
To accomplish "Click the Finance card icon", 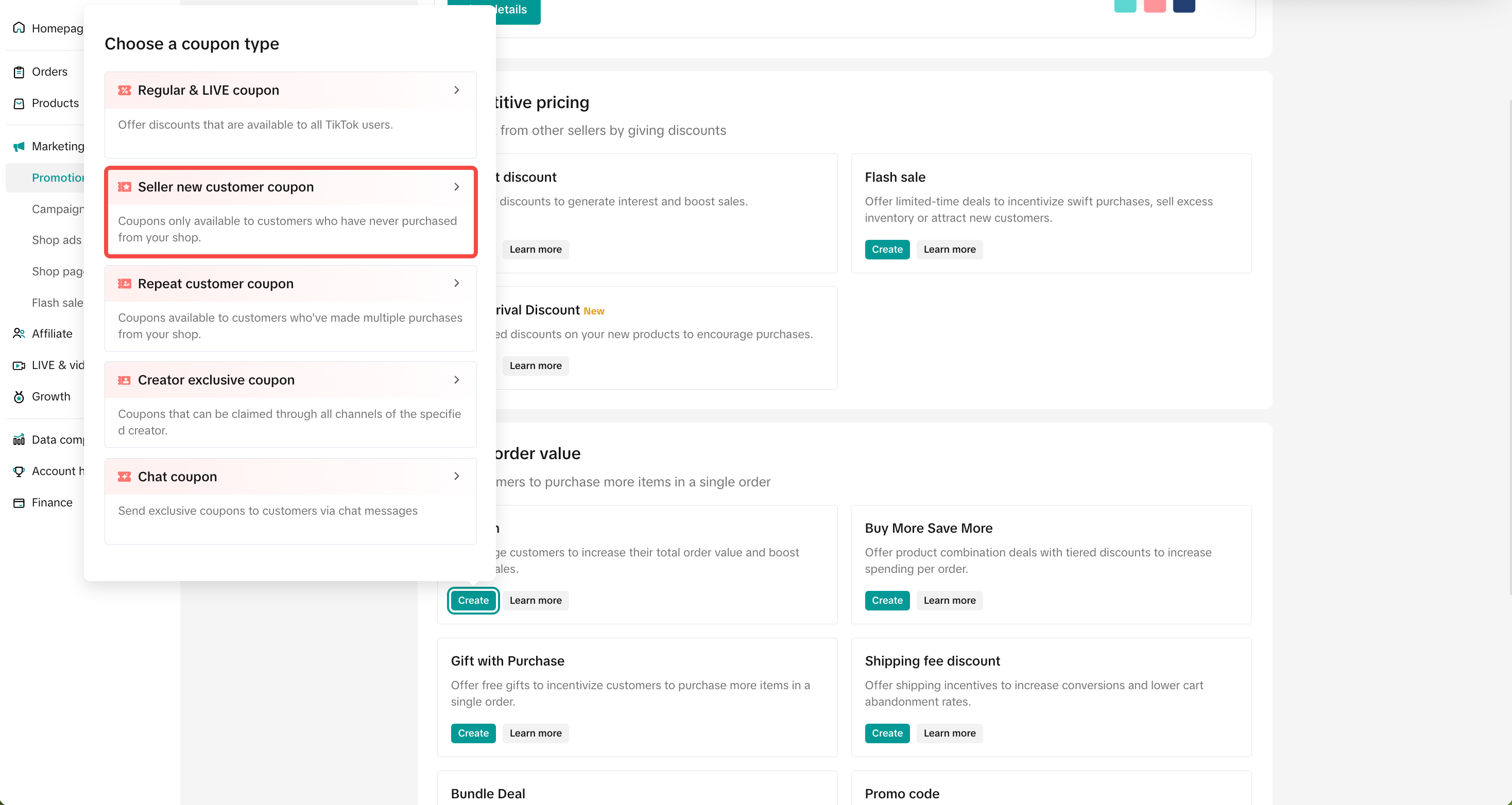I will coord(19,503).
